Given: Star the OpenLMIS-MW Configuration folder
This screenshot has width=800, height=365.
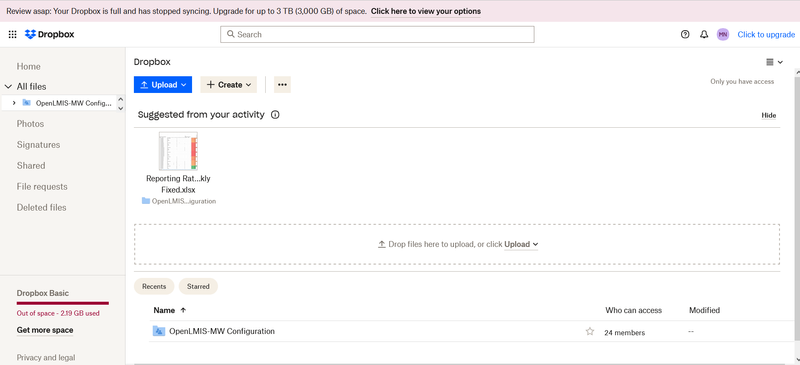Looking at the screenshot, I should point(590,331).
